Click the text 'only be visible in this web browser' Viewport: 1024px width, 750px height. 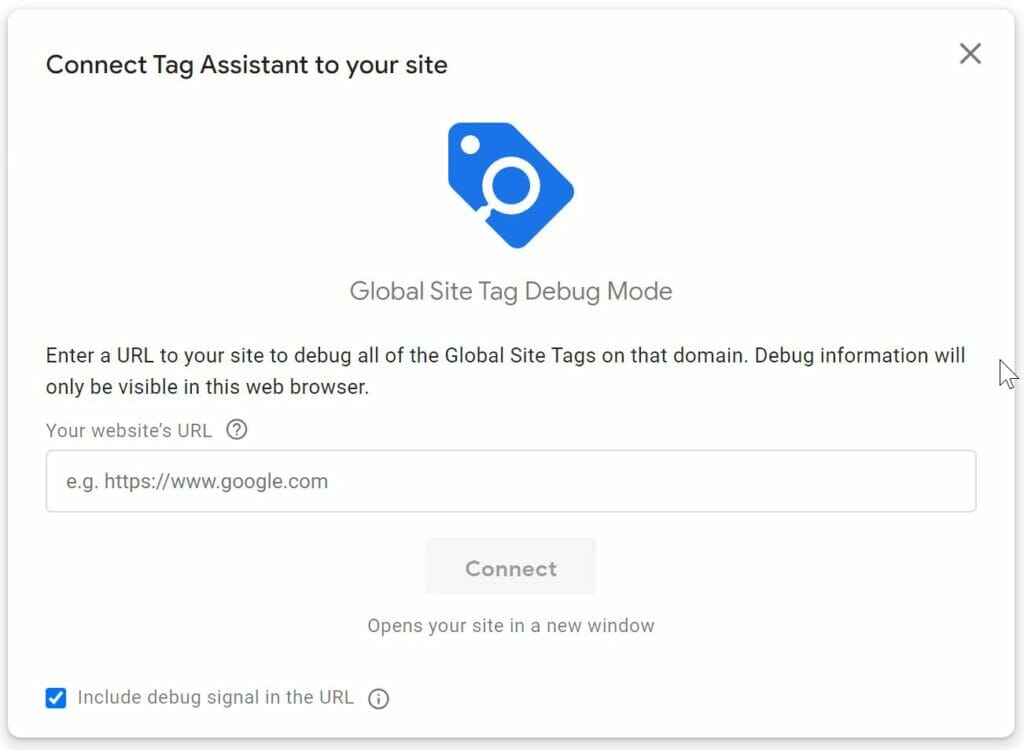click(x=206, y=387)
